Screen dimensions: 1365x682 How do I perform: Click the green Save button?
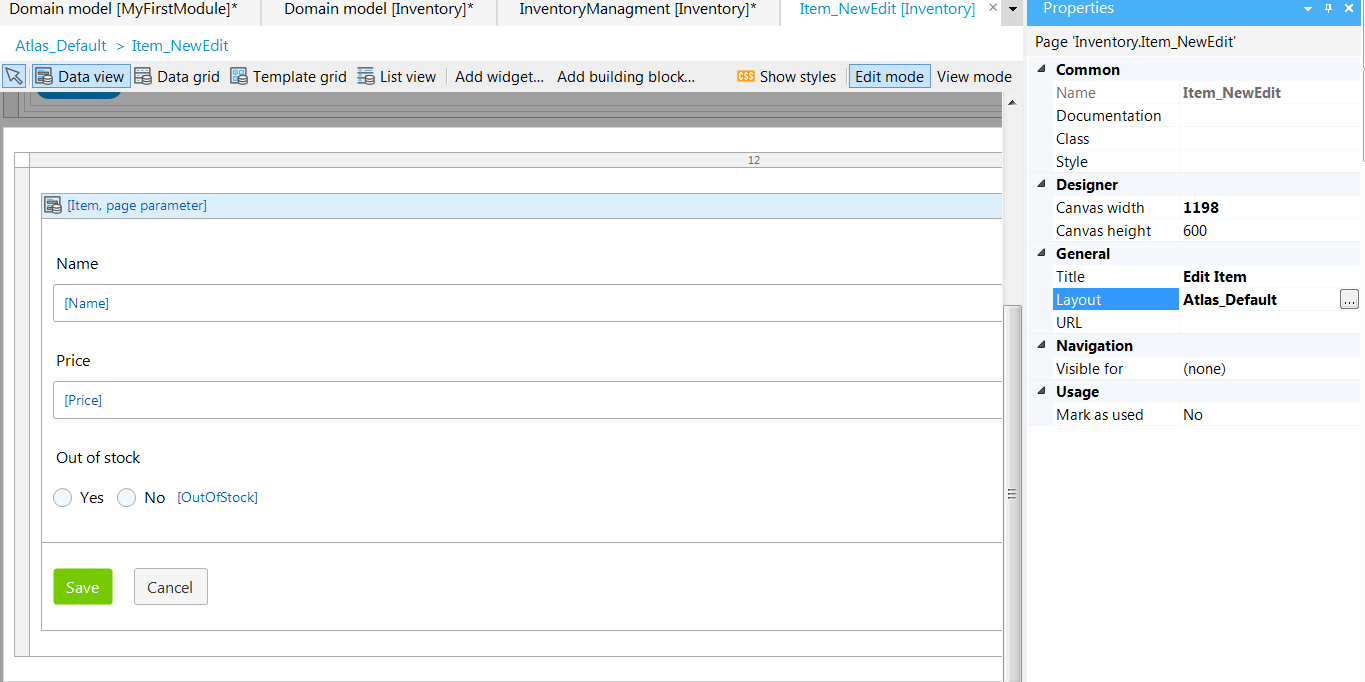coord(82,587)
